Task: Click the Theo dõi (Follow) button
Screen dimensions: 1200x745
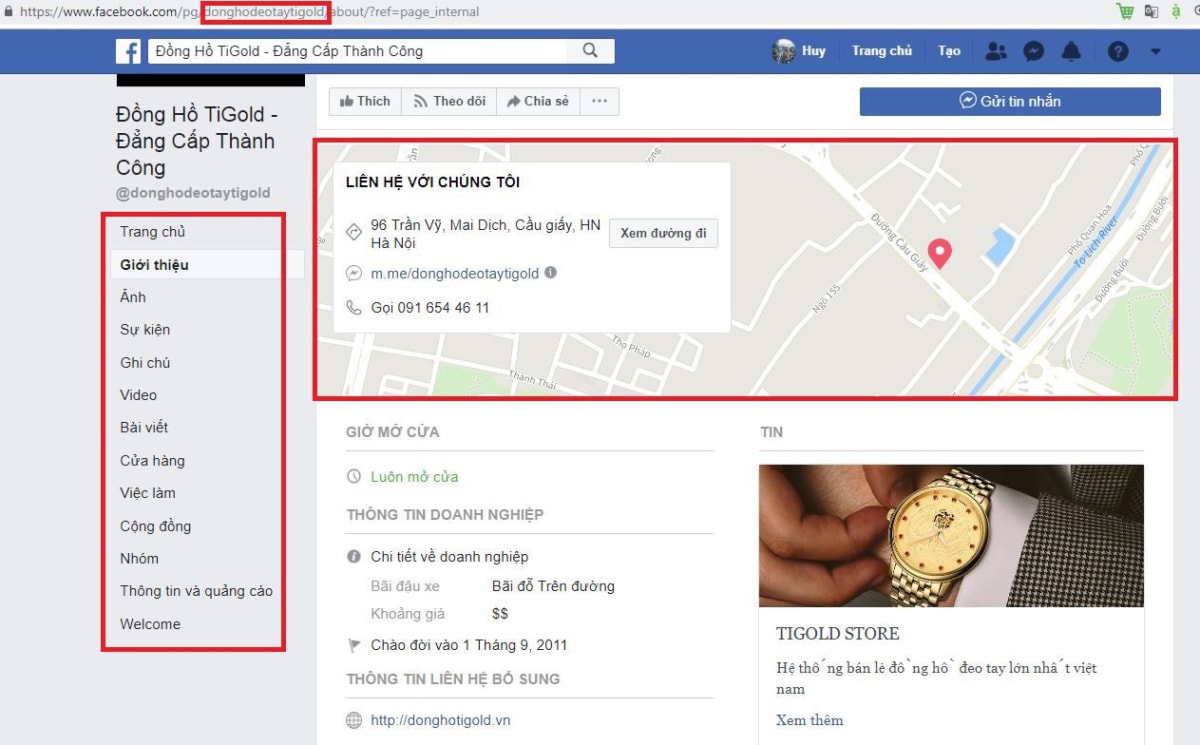Action: 449,101
